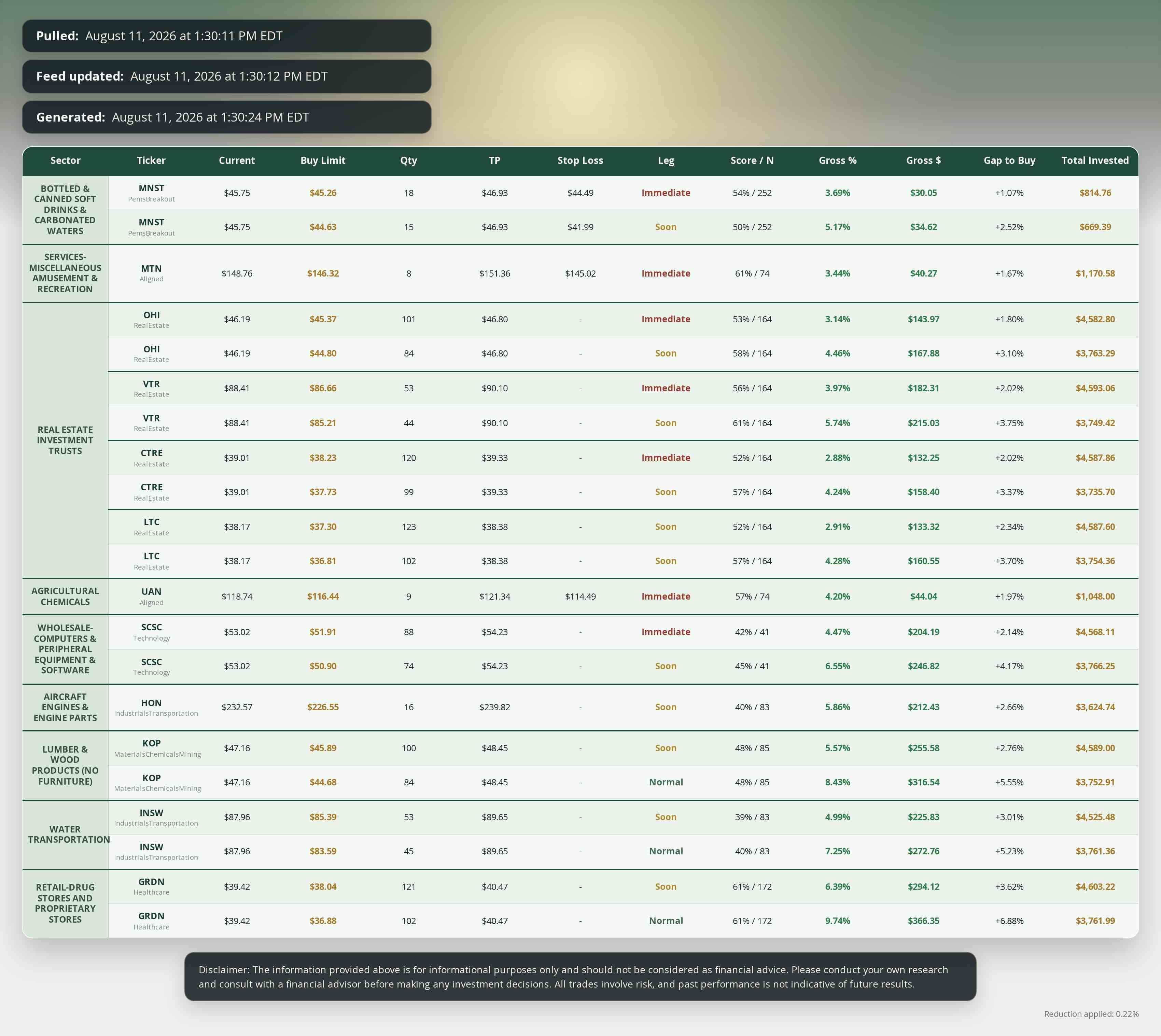Click the Services-Miscellaneous Amusement sector cell
The width and height of the screenshot is (1161, 1036).
pyautogui.click(x=65, y=273)
